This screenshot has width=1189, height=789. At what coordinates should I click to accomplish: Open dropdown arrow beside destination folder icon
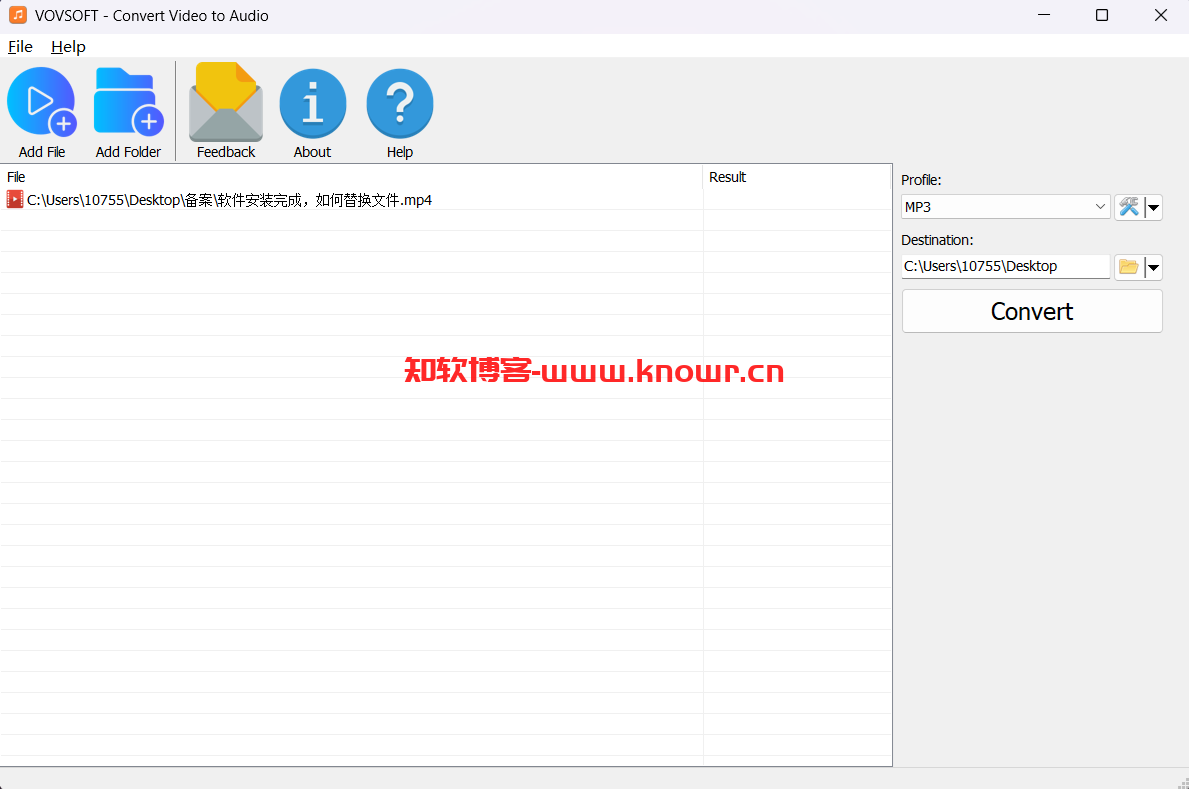click(x=1153, y=266)
